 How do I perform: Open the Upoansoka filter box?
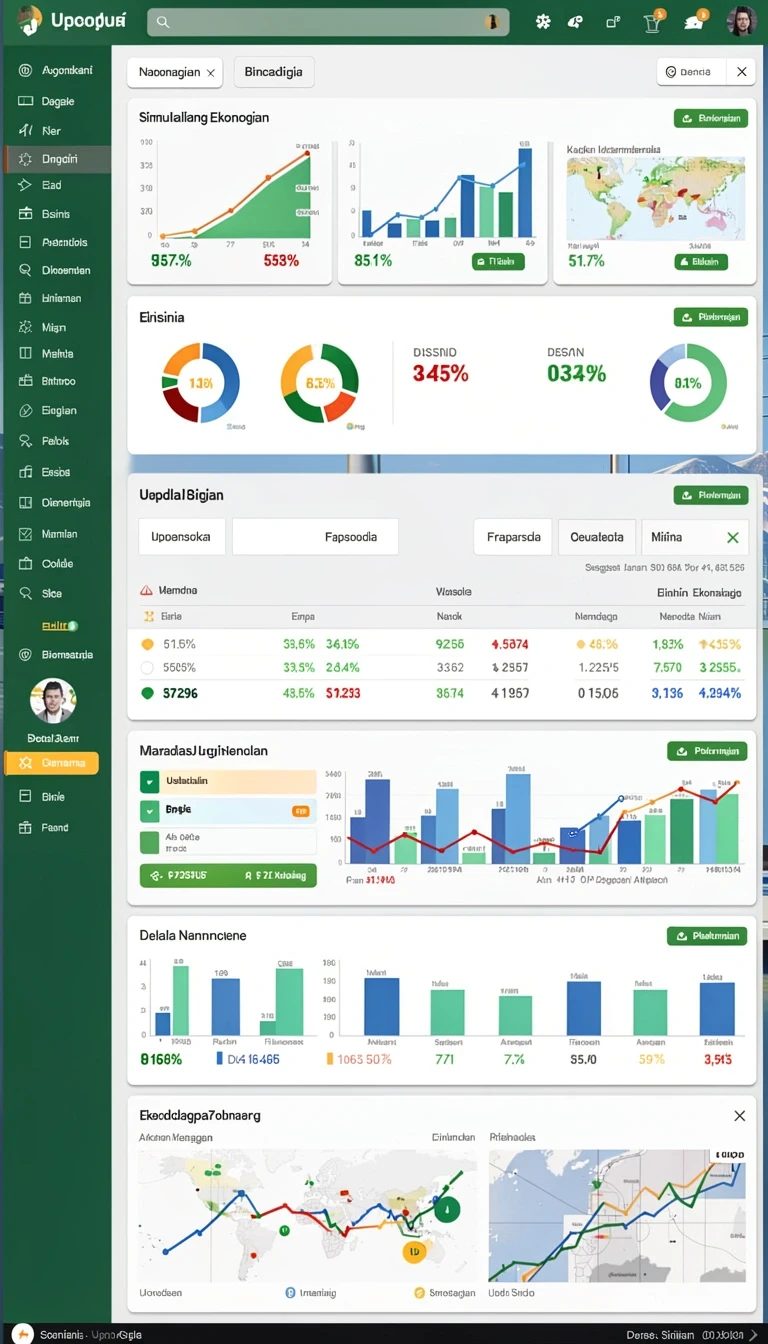point(181,537)
